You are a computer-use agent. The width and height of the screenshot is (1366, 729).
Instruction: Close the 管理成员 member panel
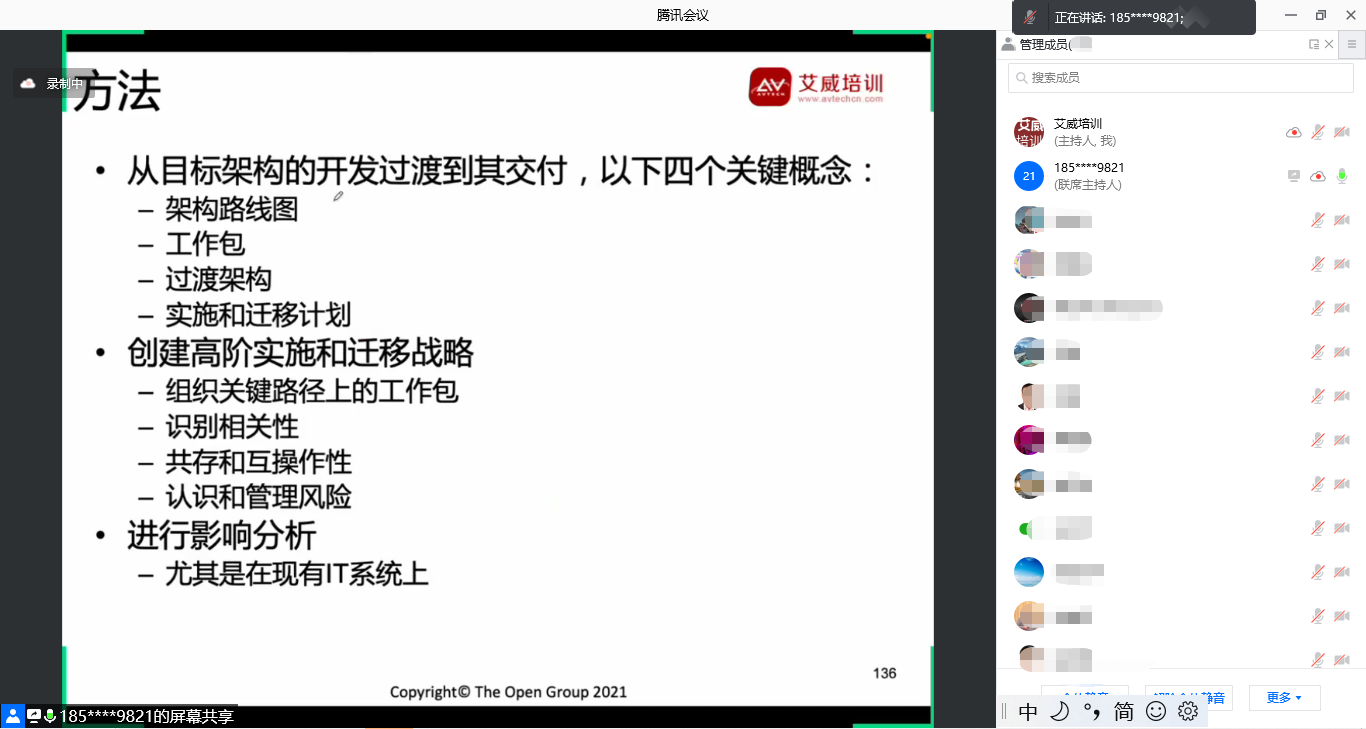1329,44
